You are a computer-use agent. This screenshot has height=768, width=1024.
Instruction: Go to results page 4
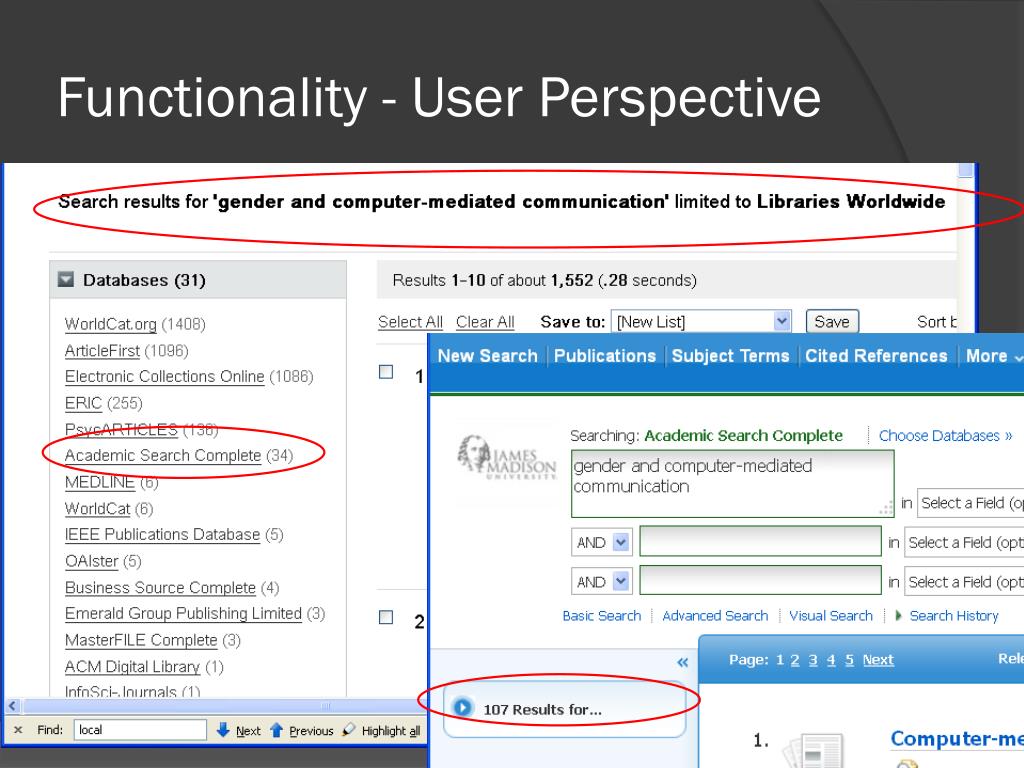click(831, 660)
